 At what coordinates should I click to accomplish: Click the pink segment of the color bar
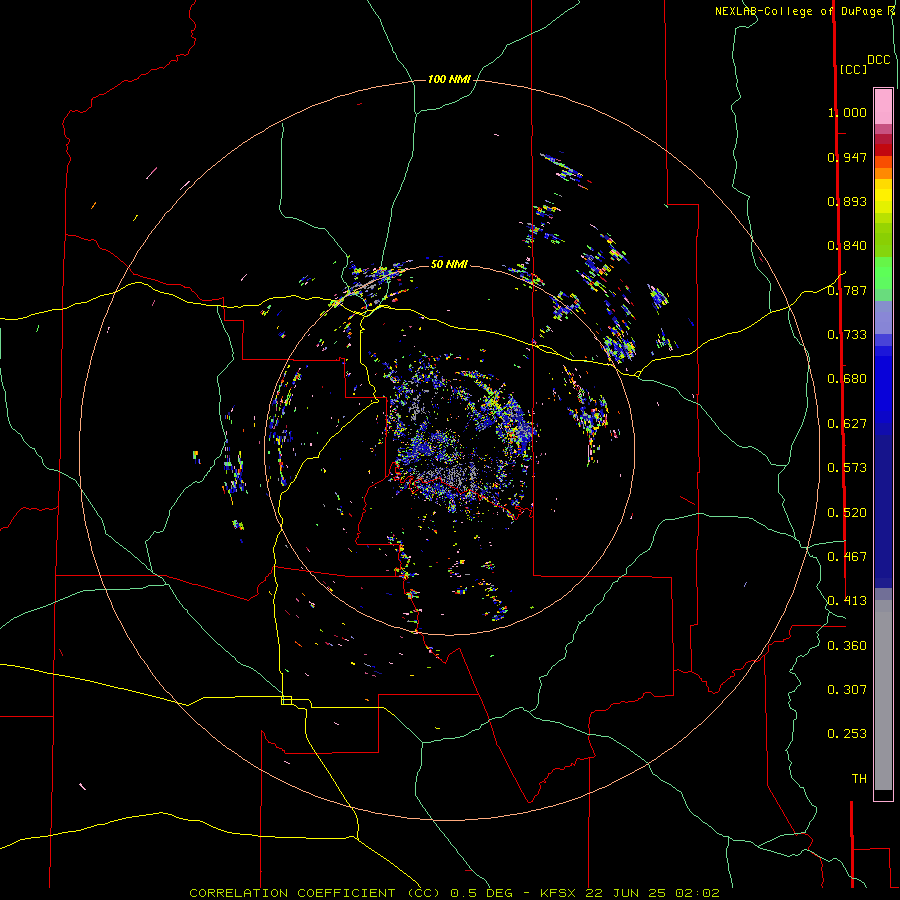click(883, 106)
